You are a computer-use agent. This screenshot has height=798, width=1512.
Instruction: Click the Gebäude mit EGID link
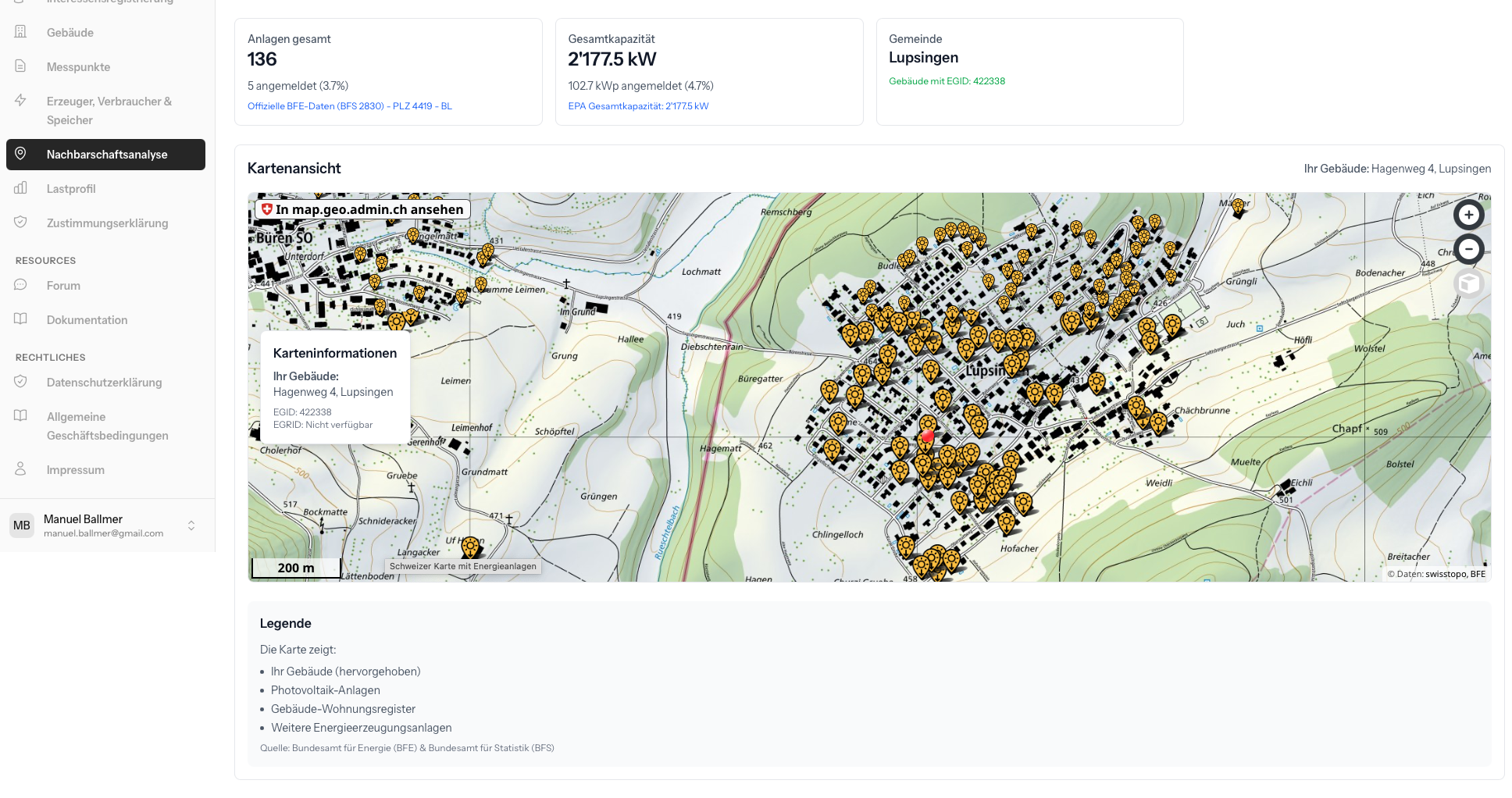coord(947,81)
